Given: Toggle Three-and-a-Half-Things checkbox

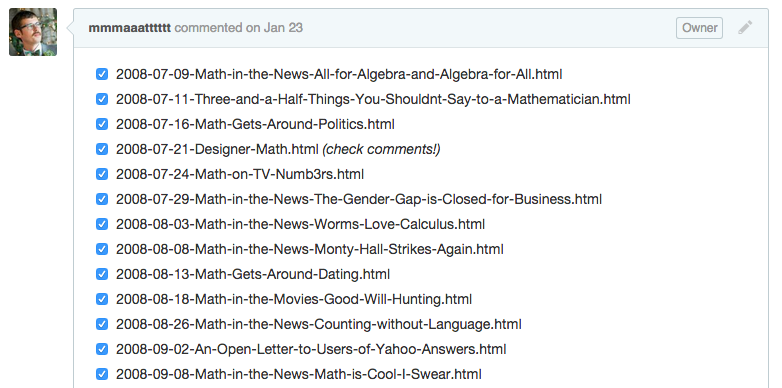Looking at the screenshot, I should pos(102,99).
